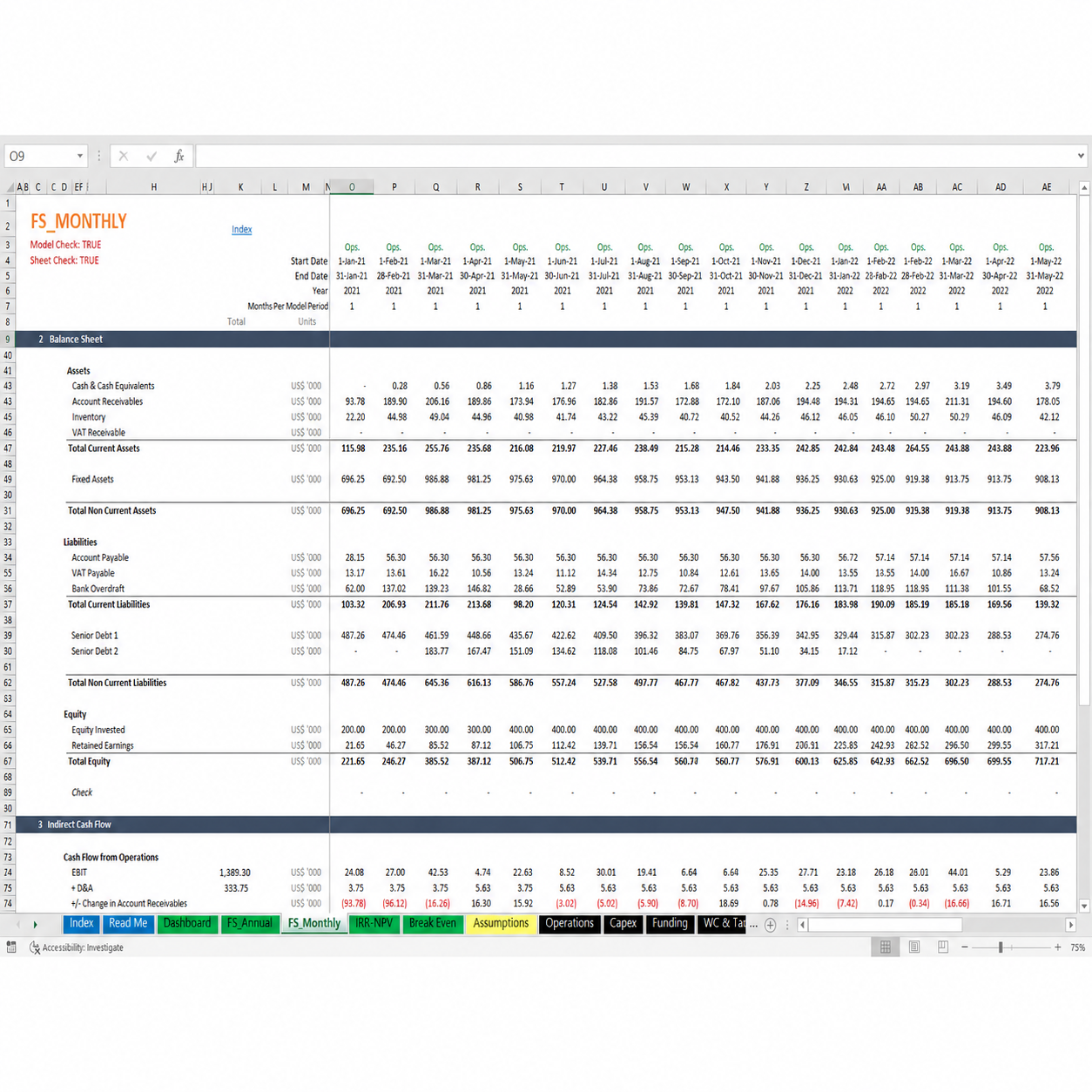
Task: Click vertical scrollbar up arrow
Action: pyautogui.click(x=1084, y=187)
